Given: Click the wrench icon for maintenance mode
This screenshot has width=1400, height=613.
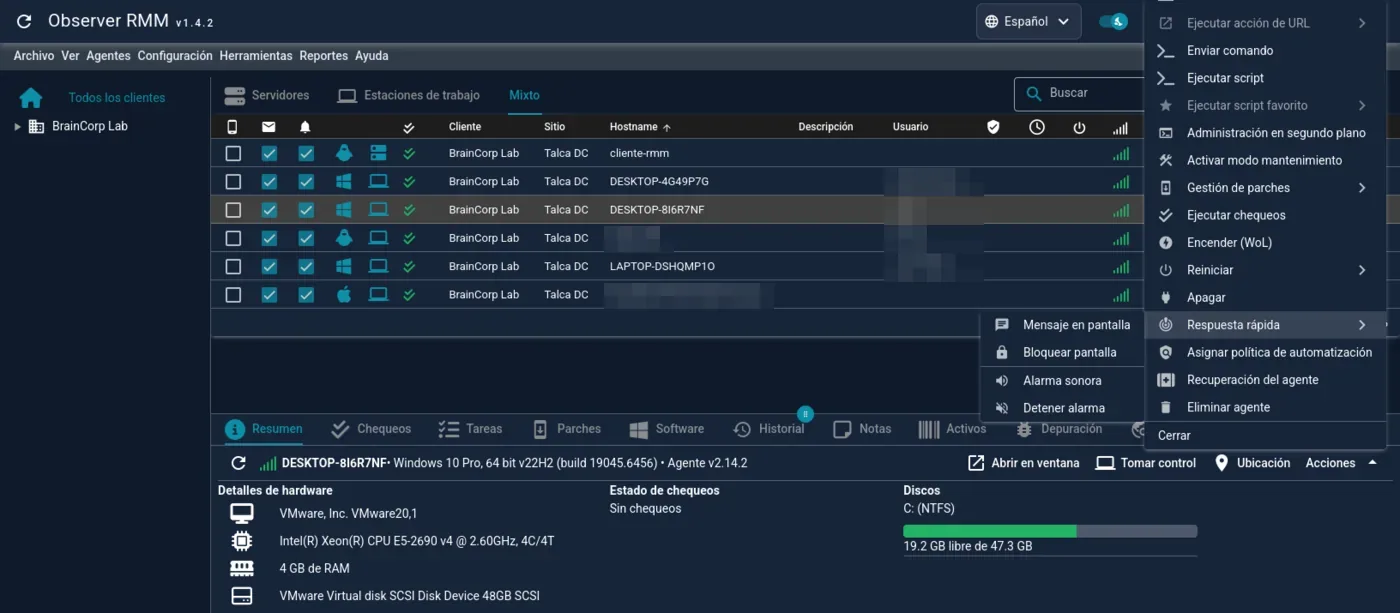Looking at the screenshot, I should click(1165, 160).
